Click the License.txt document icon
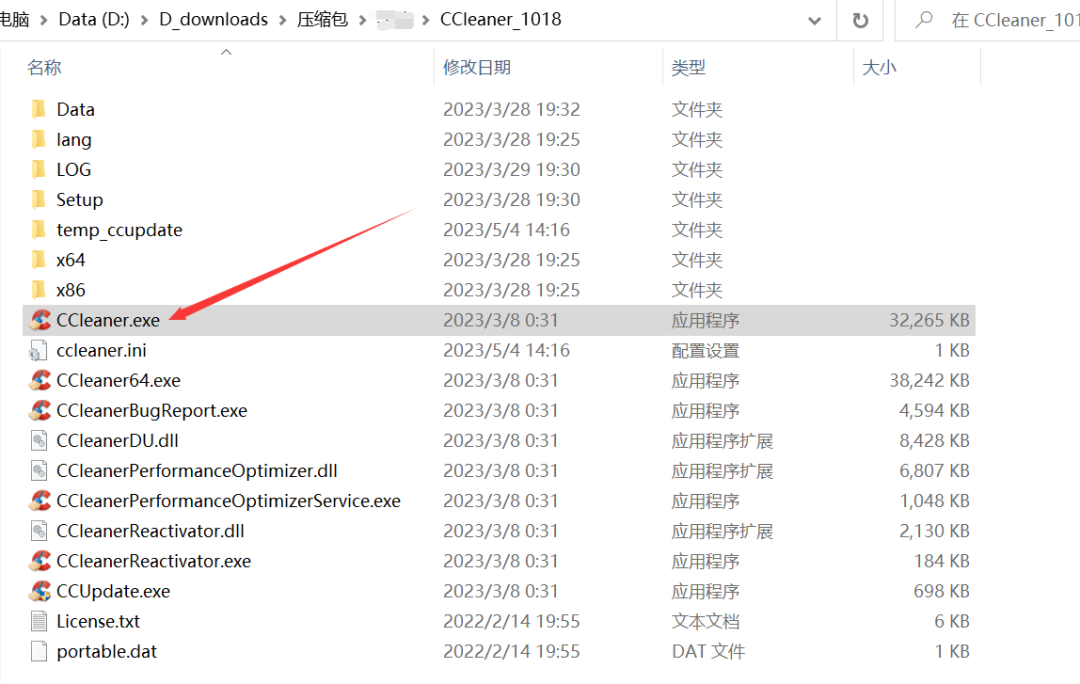 [x=39, y=621]
